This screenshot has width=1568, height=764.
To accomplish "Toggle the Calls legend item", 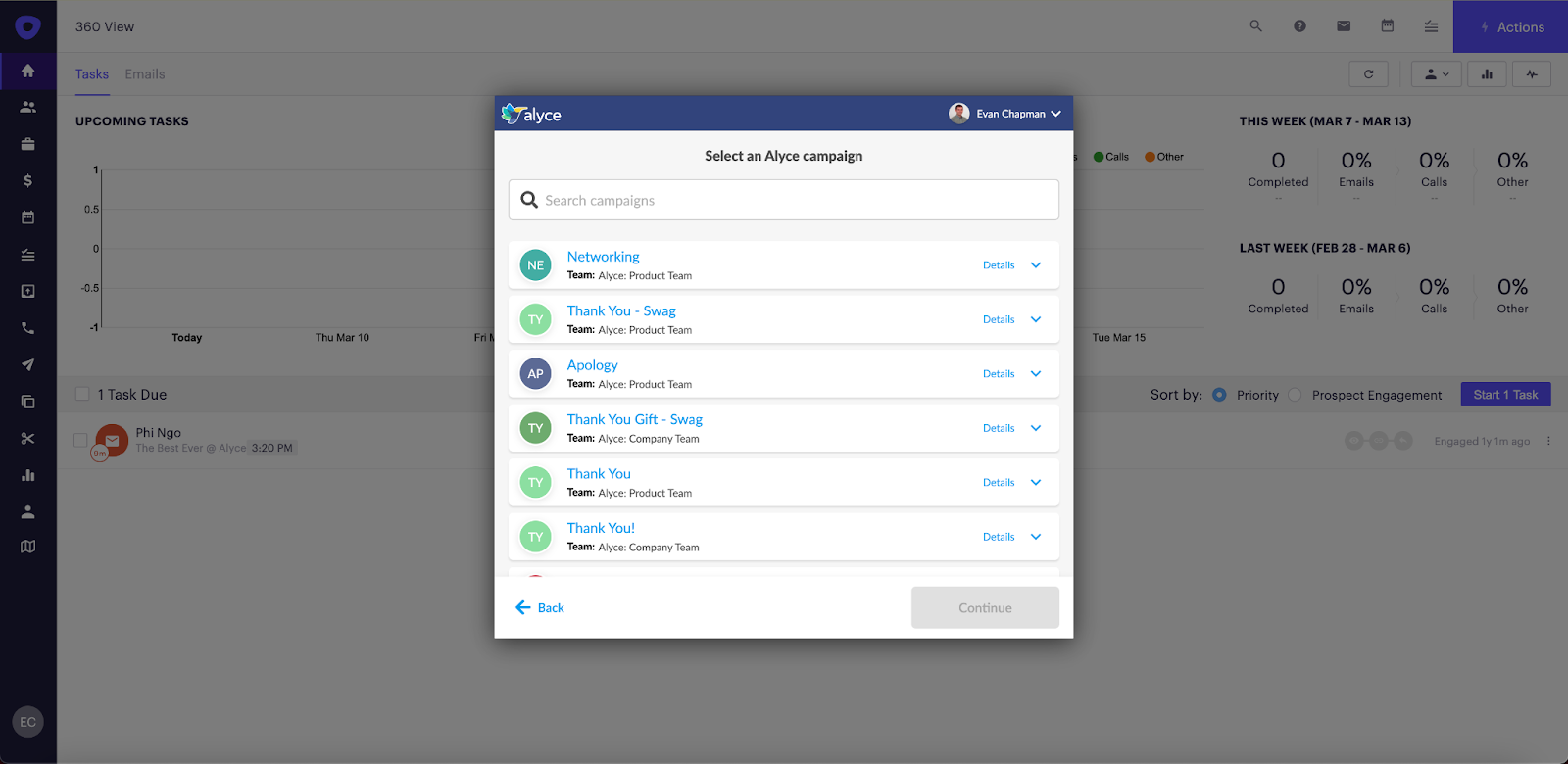I will (1111, 157).
